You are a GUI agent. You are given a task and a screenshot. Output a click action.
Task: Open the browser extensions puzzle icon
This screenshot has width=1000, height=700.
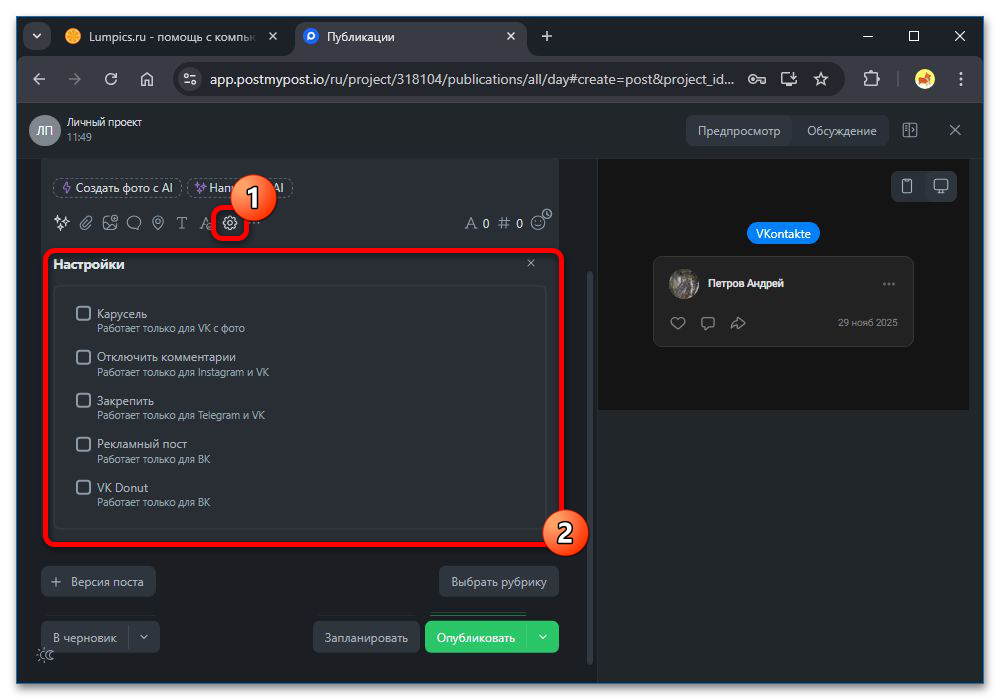[x=871, y=79]
